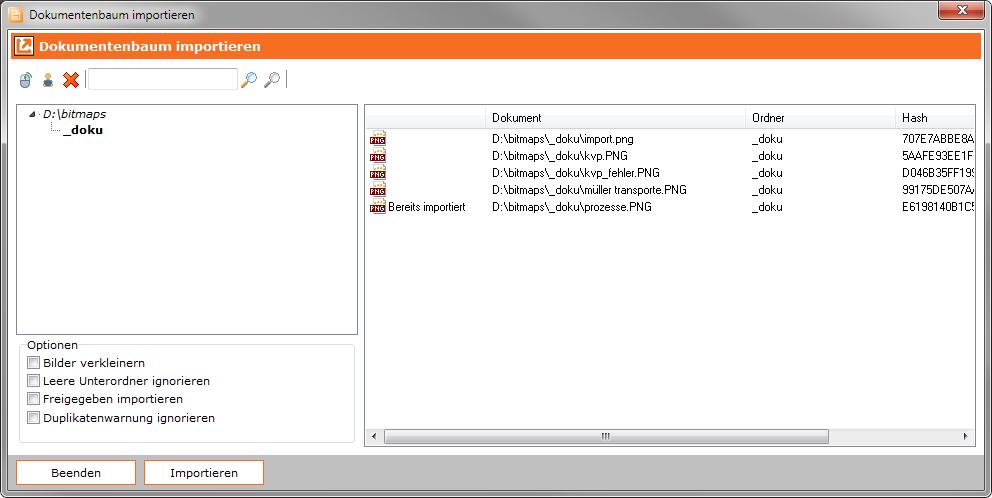Click the PNG icon for kvp_fehler.PNG
The image size is (992, 498).
[378, 172]
